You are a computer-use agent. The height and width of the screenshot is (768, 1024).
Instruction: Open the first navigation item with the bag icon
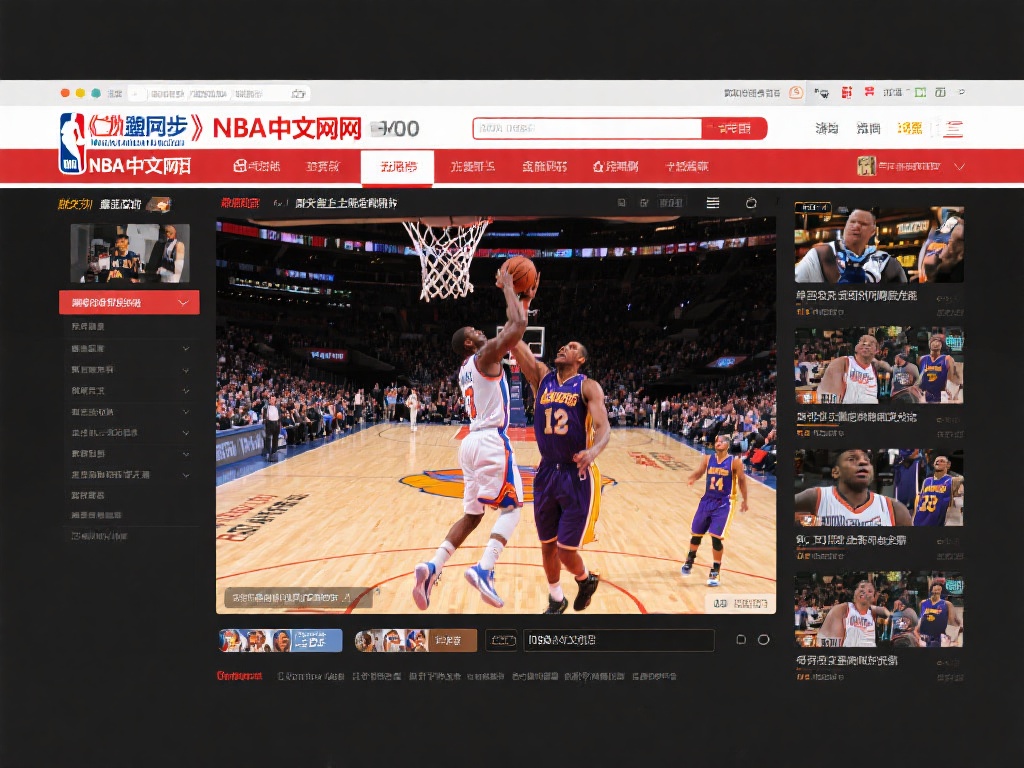pyautogui.click(x=256, y=166)
